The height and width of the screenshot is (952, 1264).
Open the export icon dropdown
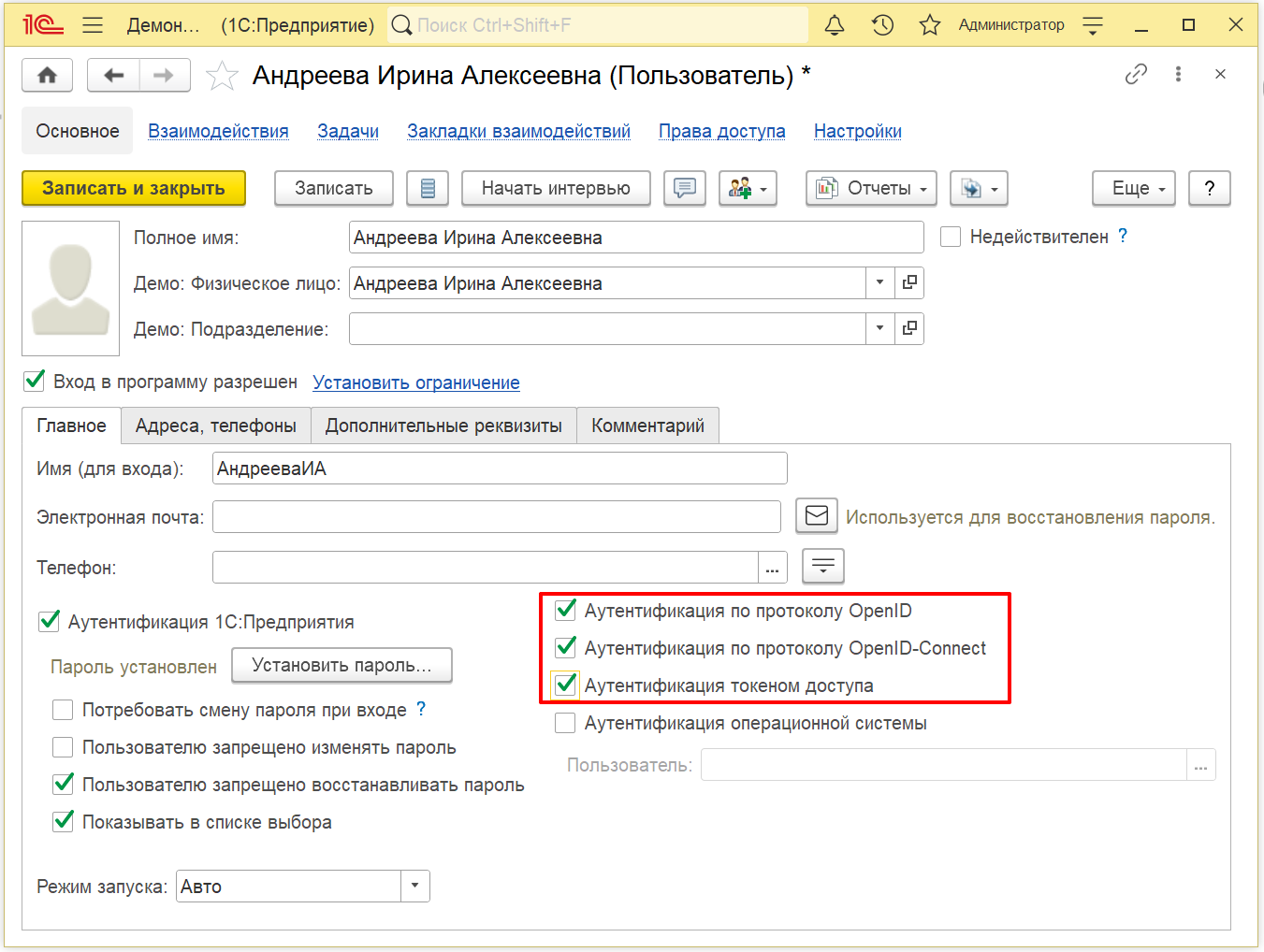click(979, 188)
